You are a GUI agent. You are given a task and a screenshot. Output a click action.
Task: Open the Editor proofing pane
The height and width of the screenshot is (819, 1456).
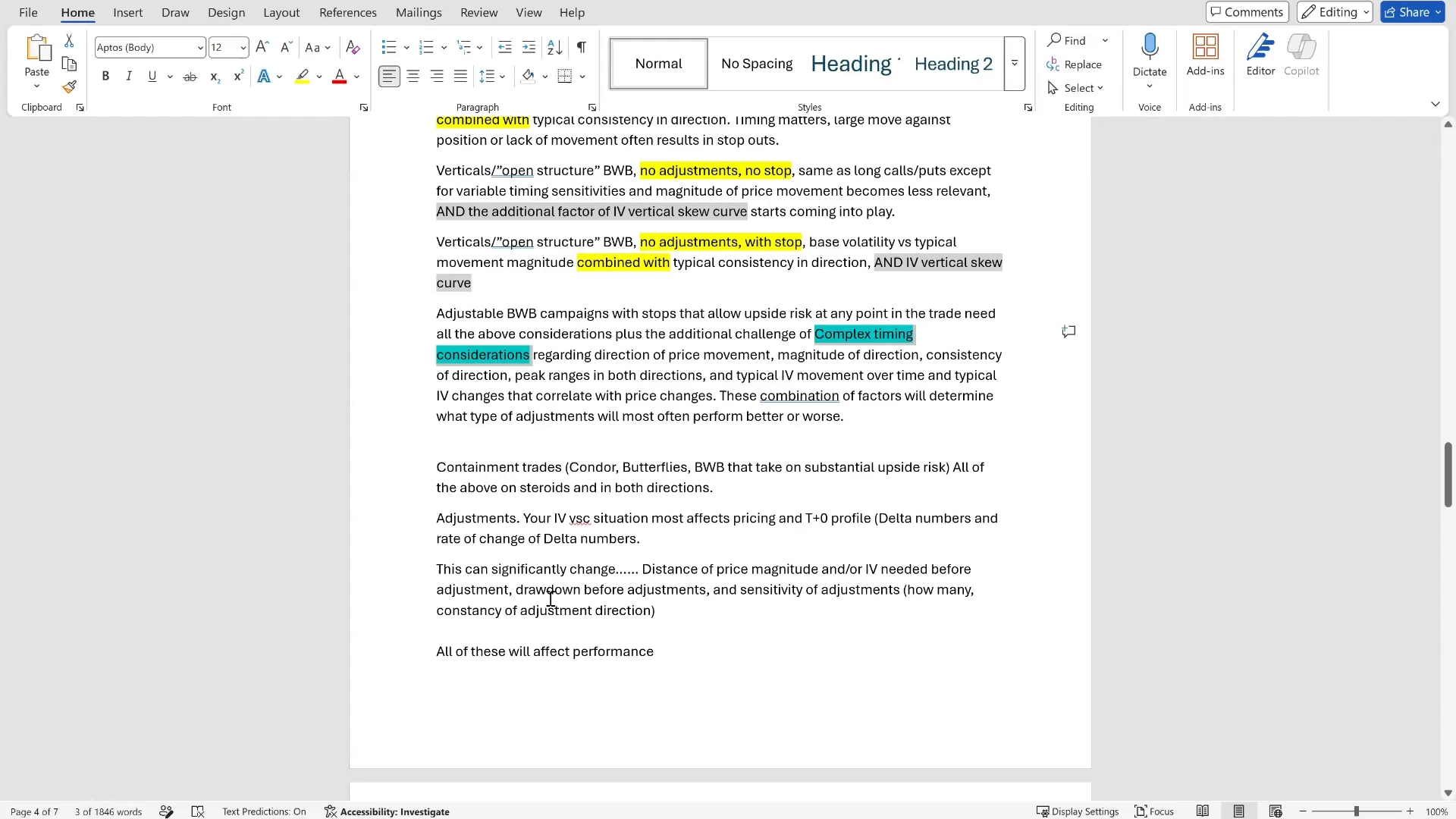pos(1260,55)
